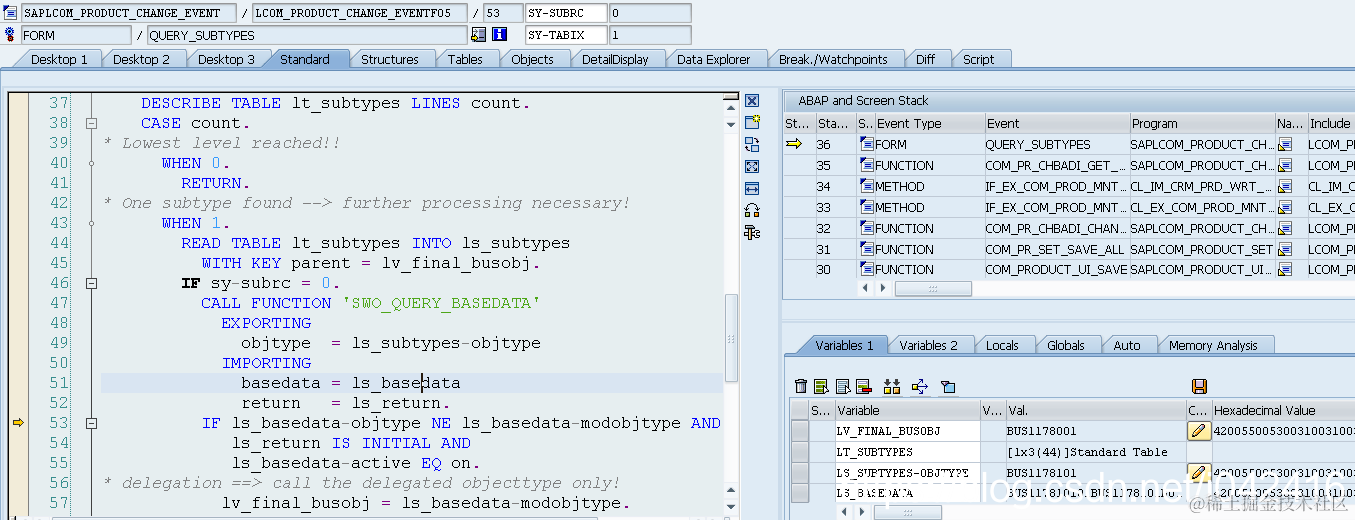Click the Services of the Tool headset icon
The height and width of the screenshot is (520, 1355).
[x=752, y=210]
